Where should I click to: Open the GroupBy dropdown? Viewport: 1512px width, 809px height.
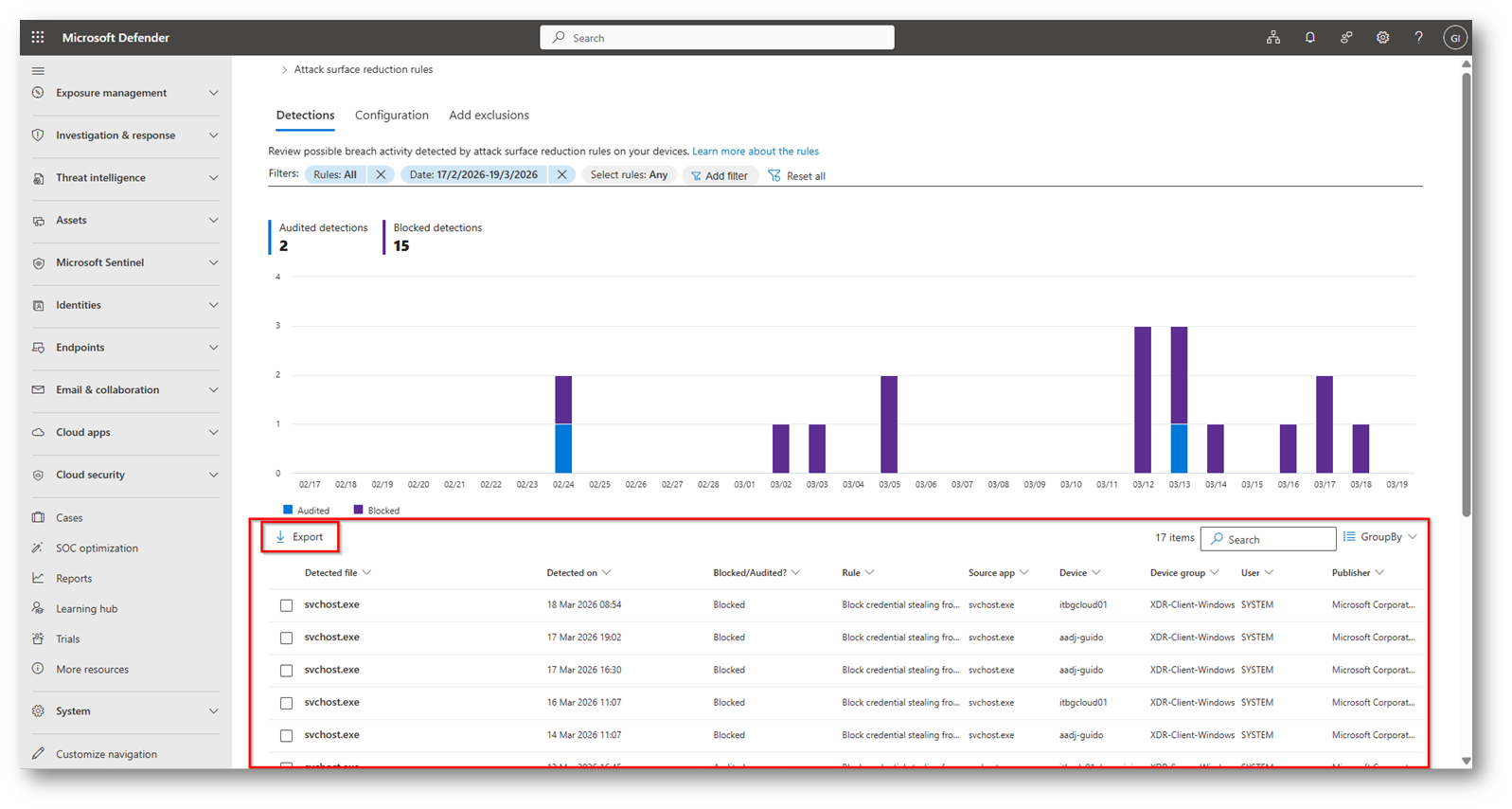coord(1380,537)
